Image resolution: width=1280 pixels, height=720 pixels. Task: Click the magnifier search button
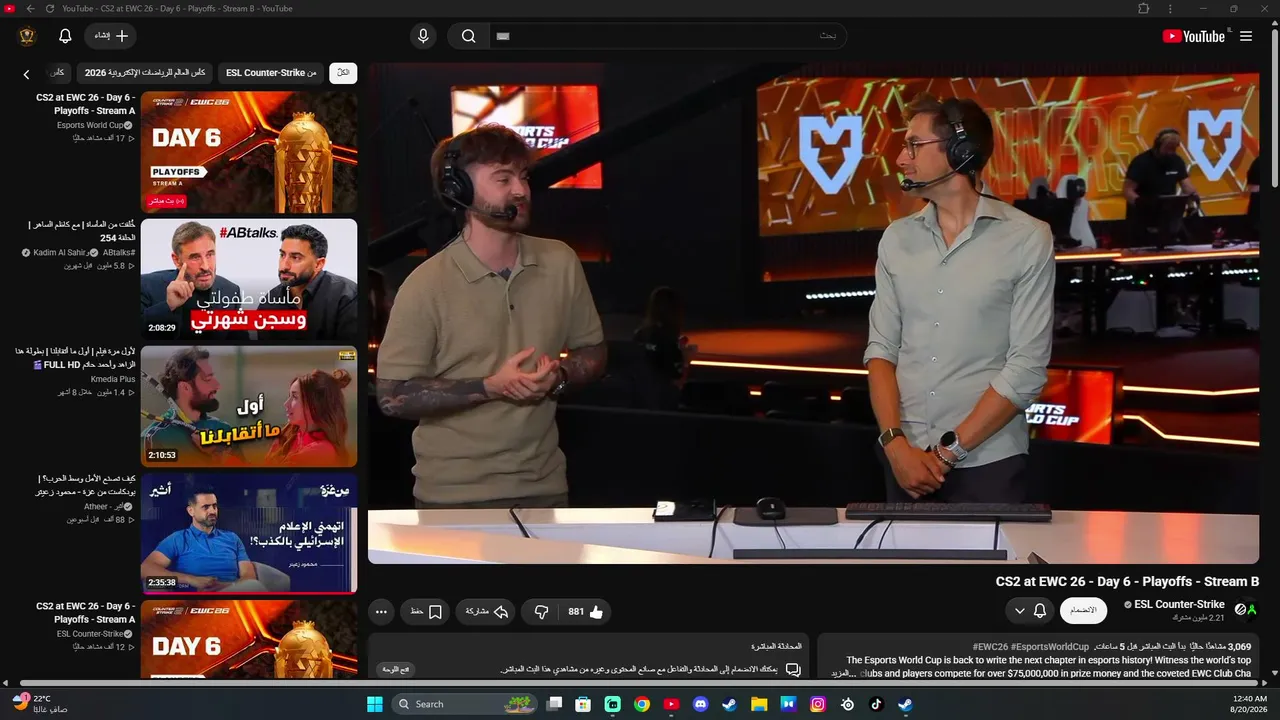pyautogui.click(x=468, y=36)
